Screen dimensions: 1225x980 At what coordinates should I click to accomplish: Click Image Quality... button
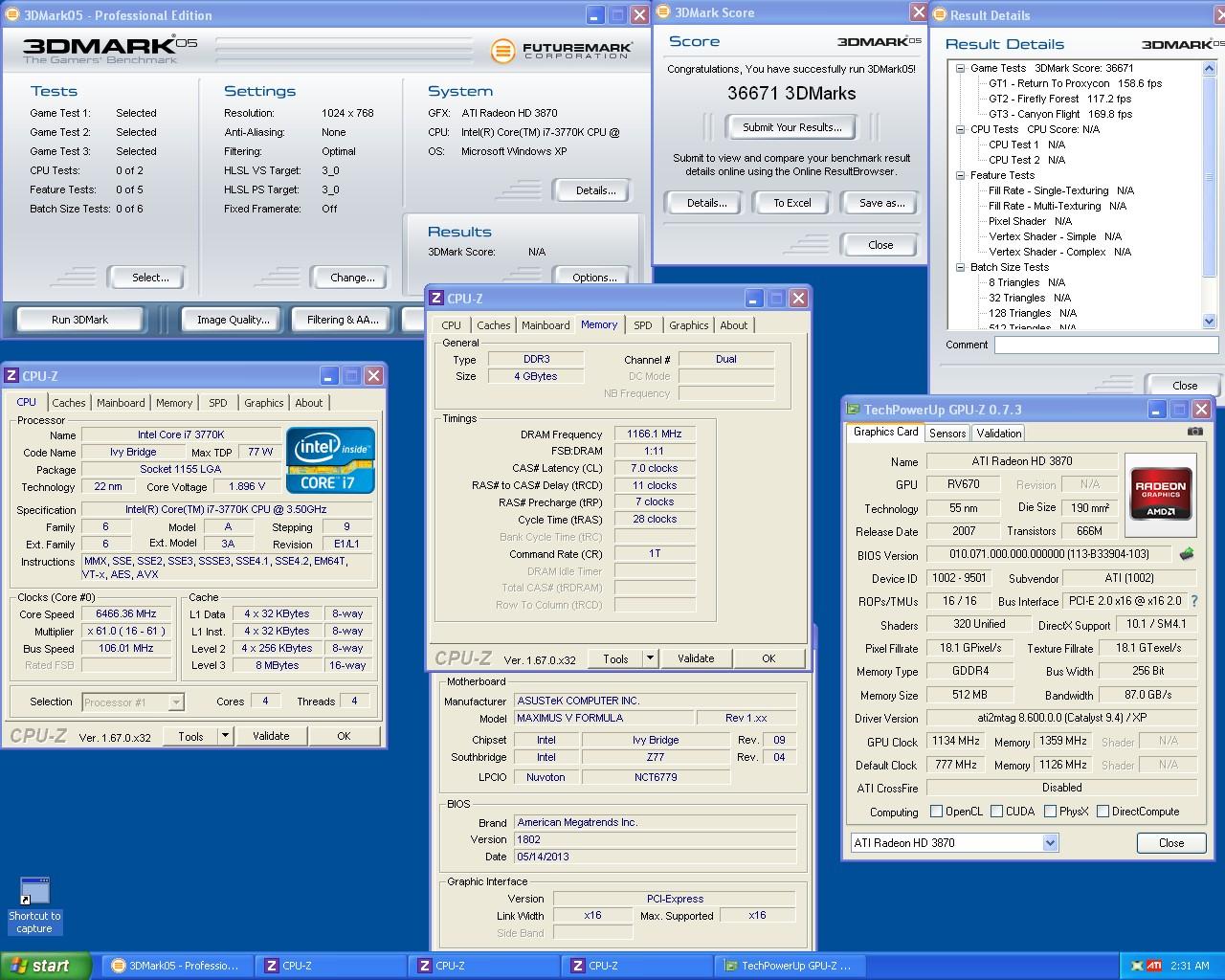click(233, 320)
